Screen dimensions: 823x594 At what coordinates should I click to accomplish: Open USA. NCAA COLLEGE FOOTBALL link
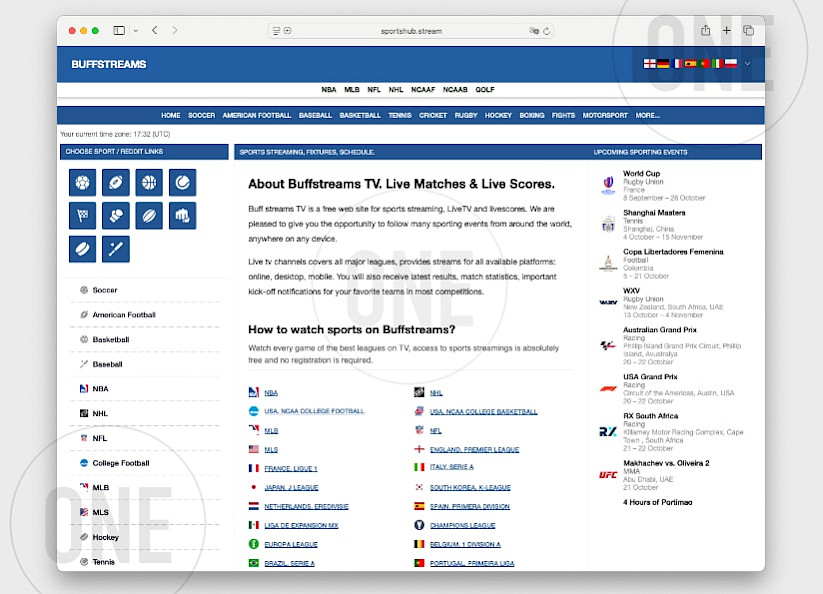tap(314, 411)
